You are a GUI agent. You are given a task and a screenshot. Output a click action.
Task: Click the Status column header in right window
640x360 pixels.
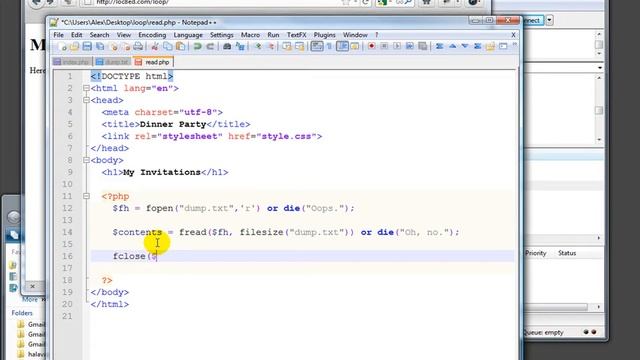[567, 253]
